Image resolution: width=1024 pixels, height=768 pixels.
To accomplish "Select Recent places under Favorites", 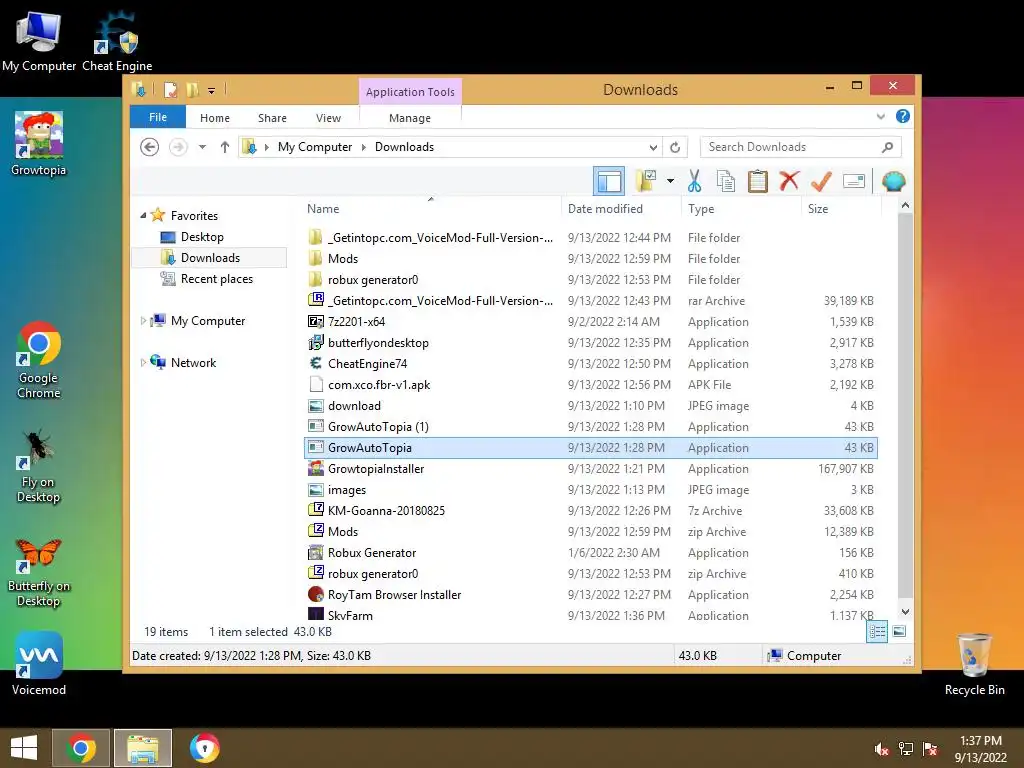I will click(216, 279).
